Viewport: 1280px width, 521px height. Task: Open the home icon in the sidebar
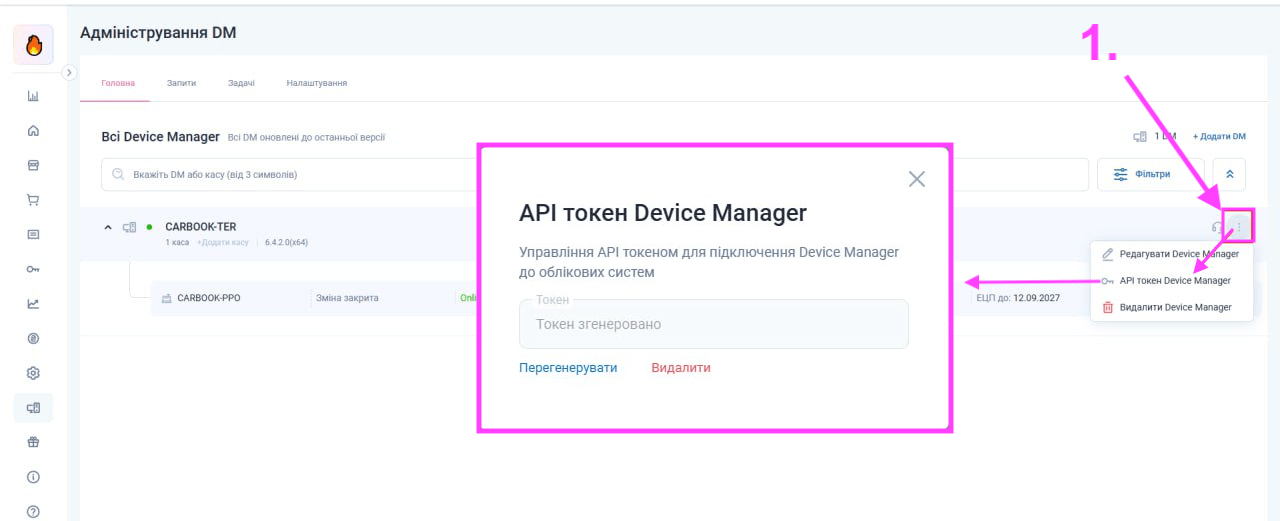click(33, 130)
